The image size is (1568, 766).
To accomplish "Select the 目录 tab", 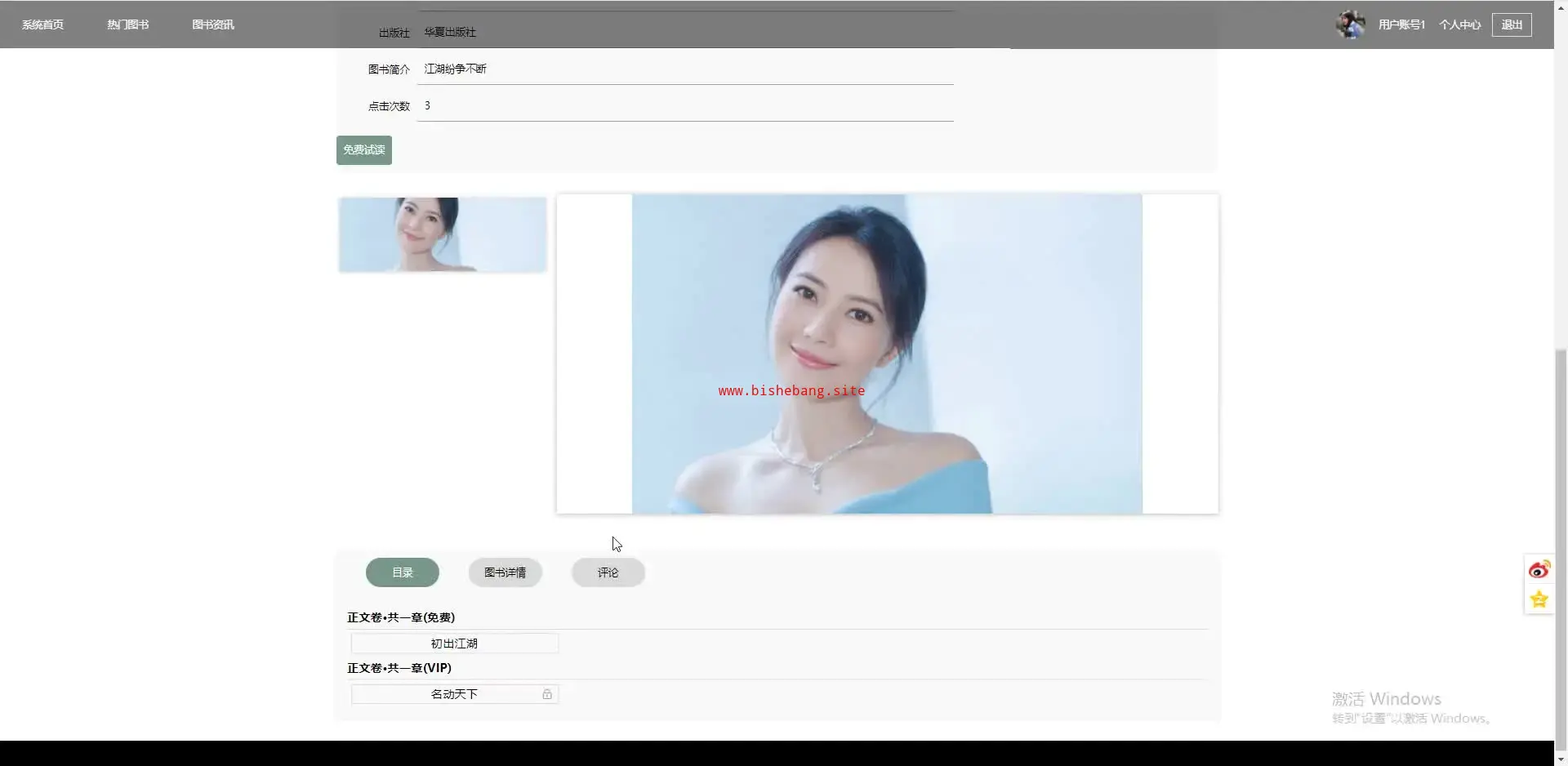I will (x=403, y=572).
